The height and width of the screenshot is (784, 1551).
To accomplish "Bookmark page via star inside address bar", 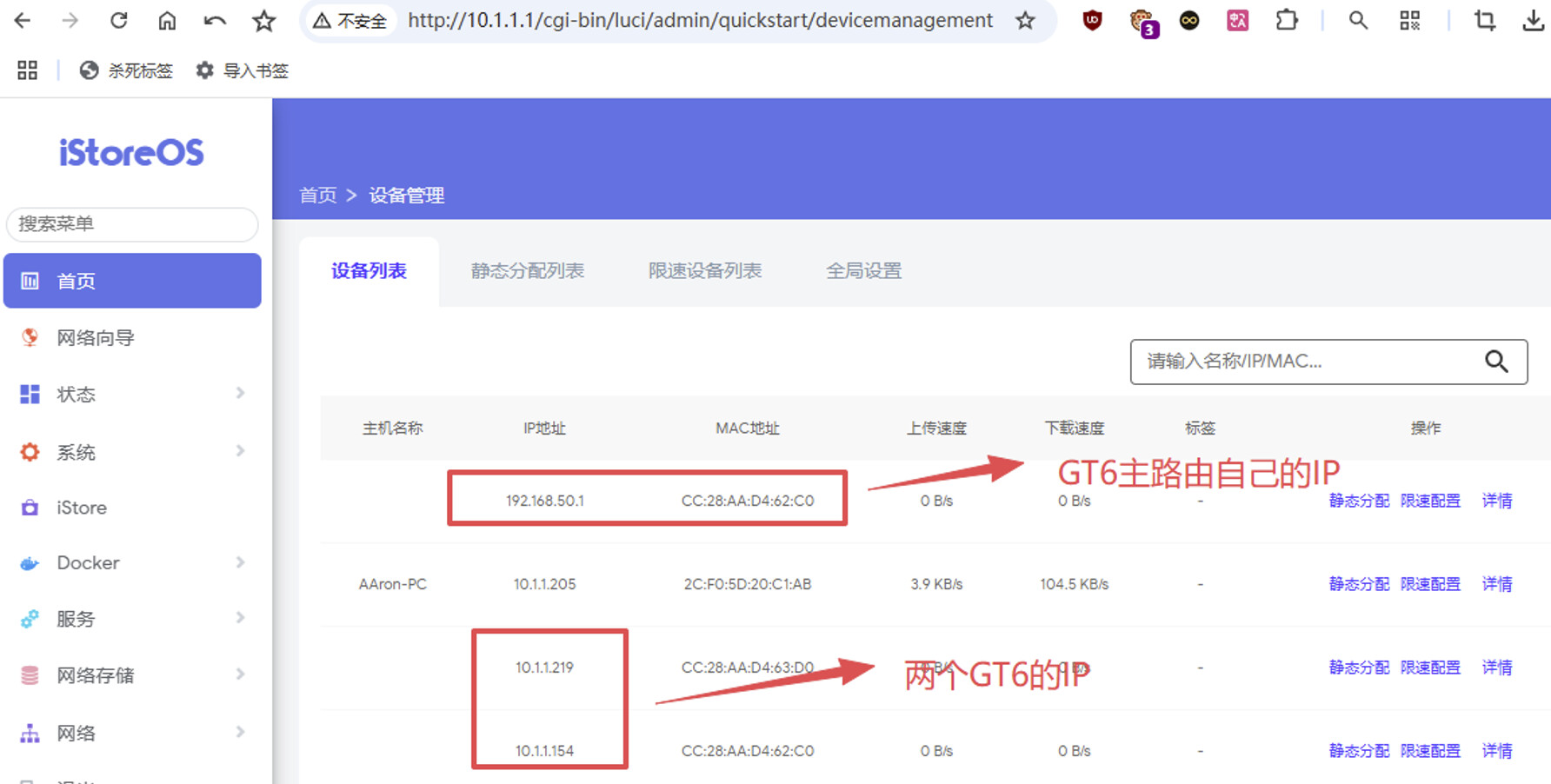I will coord(1026,20).
